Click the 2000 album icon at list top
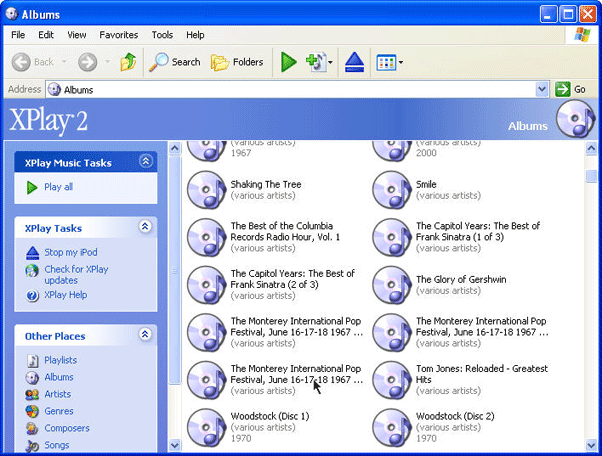The width and height of the screenshot is (602, 456). pyautogui.click(x=392, y=151)
